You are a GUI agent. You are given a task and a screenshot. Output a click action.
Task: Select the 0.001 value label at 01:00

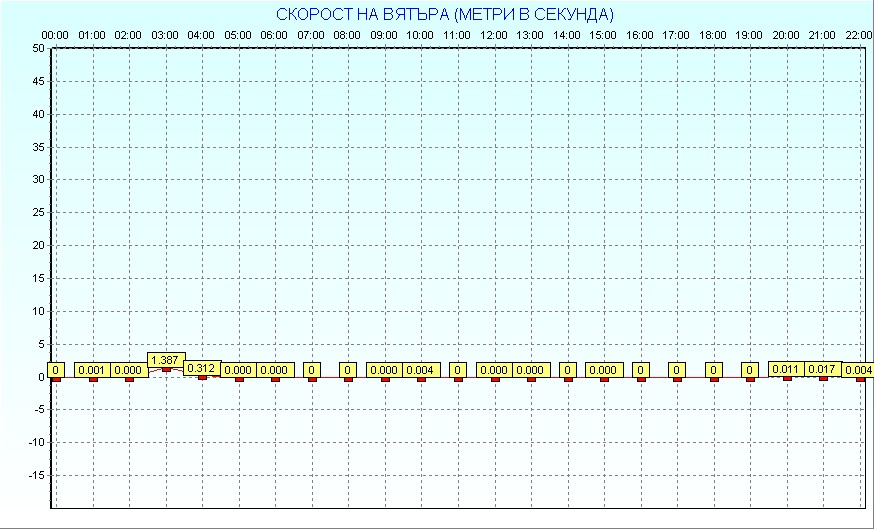click(x=92, y=370)
